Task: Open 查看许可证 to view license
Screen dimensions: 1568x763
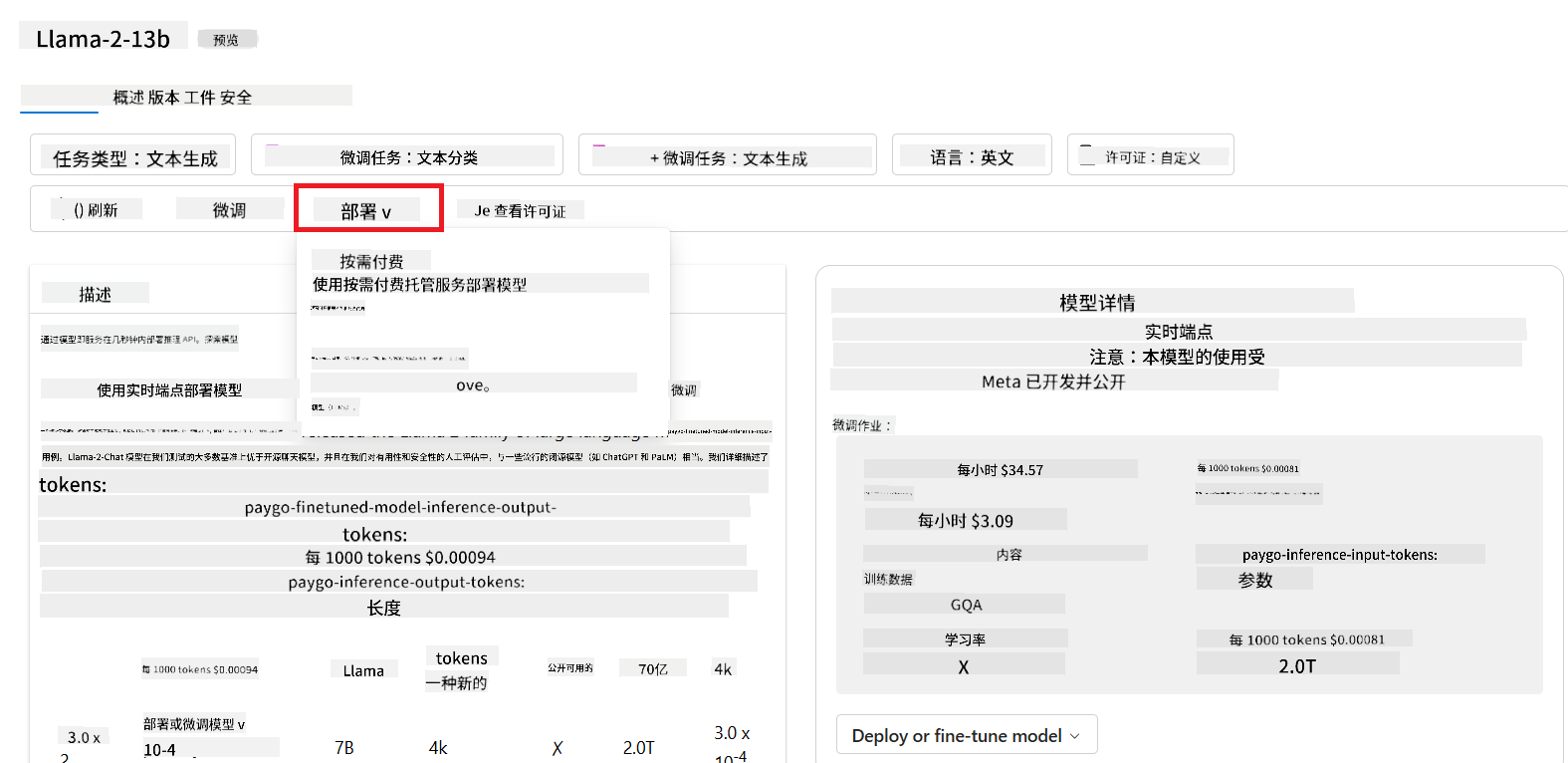Action: click(520, 211)
